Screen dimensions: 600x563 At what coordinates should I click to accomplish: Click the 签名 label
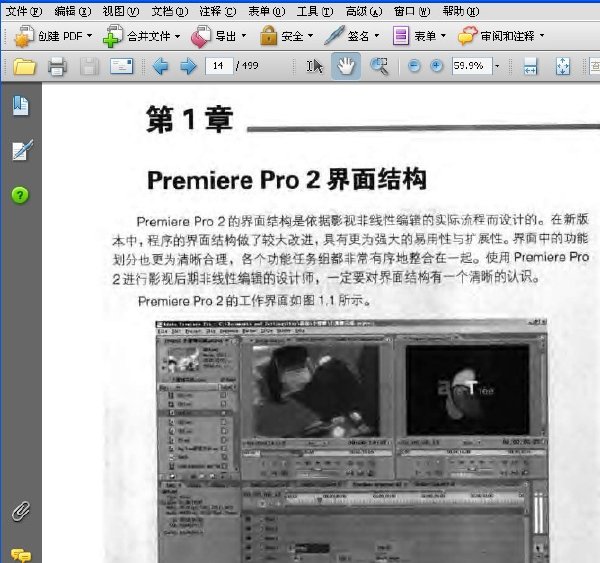(359, 36)
